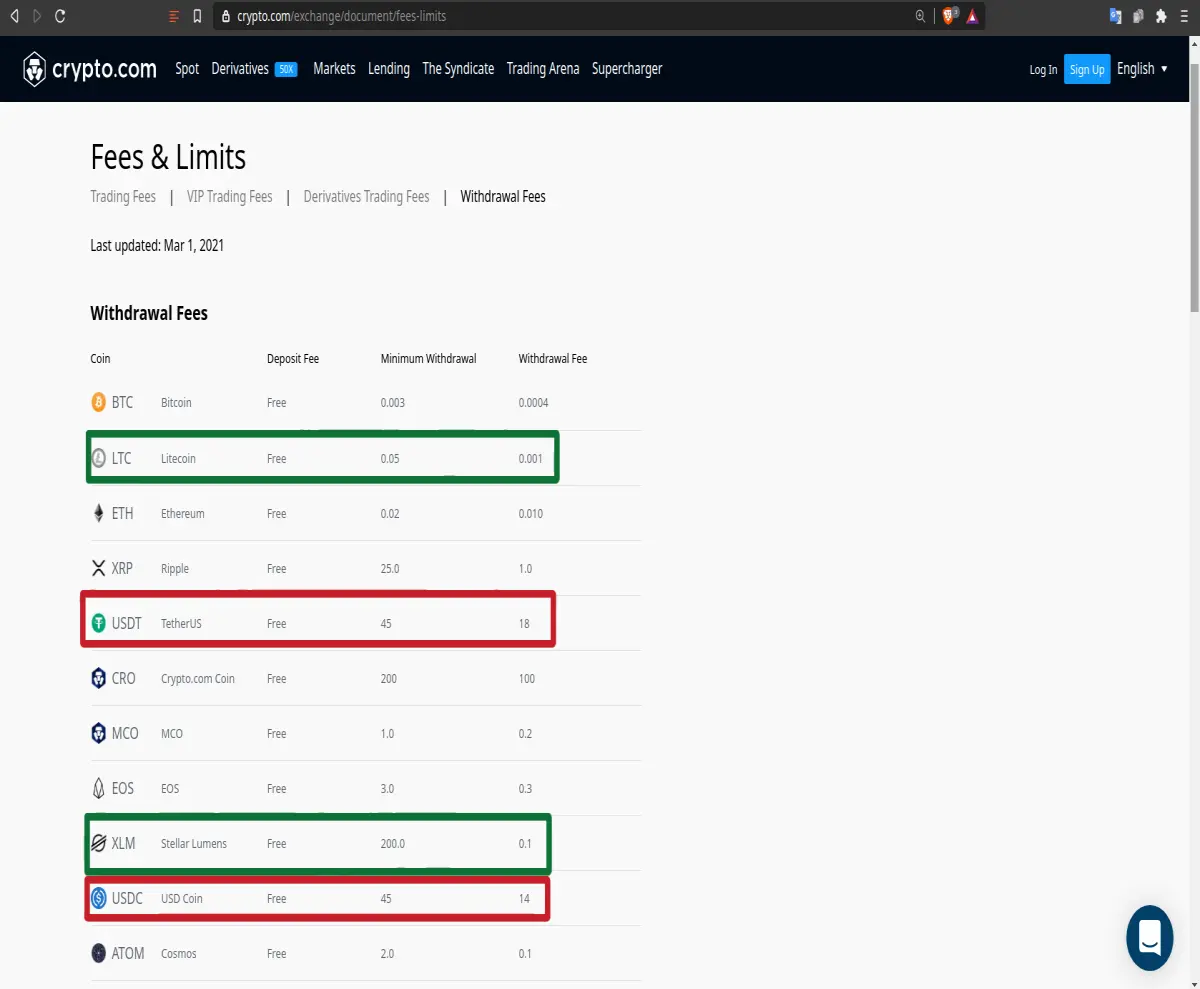Viewport: 1200px width, 989px height.
Task: Click the CRO coin icon
Action: tap(98, 678)
